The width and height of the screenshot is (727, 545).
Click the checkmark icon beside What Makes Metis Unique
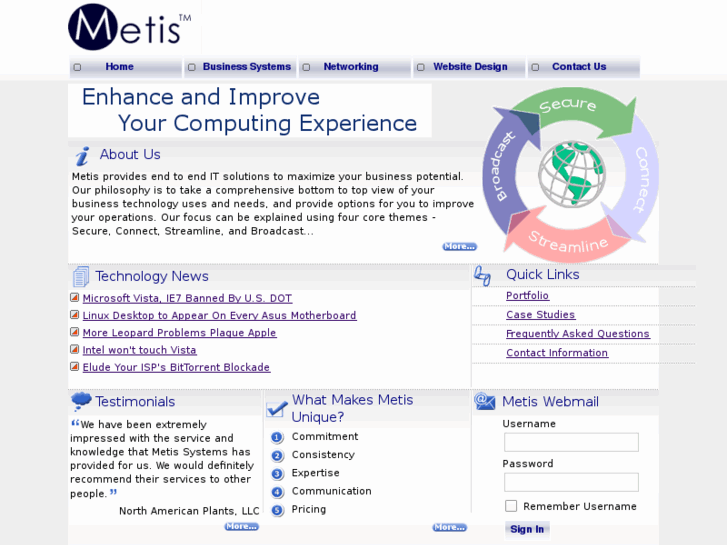coord(277,408)
